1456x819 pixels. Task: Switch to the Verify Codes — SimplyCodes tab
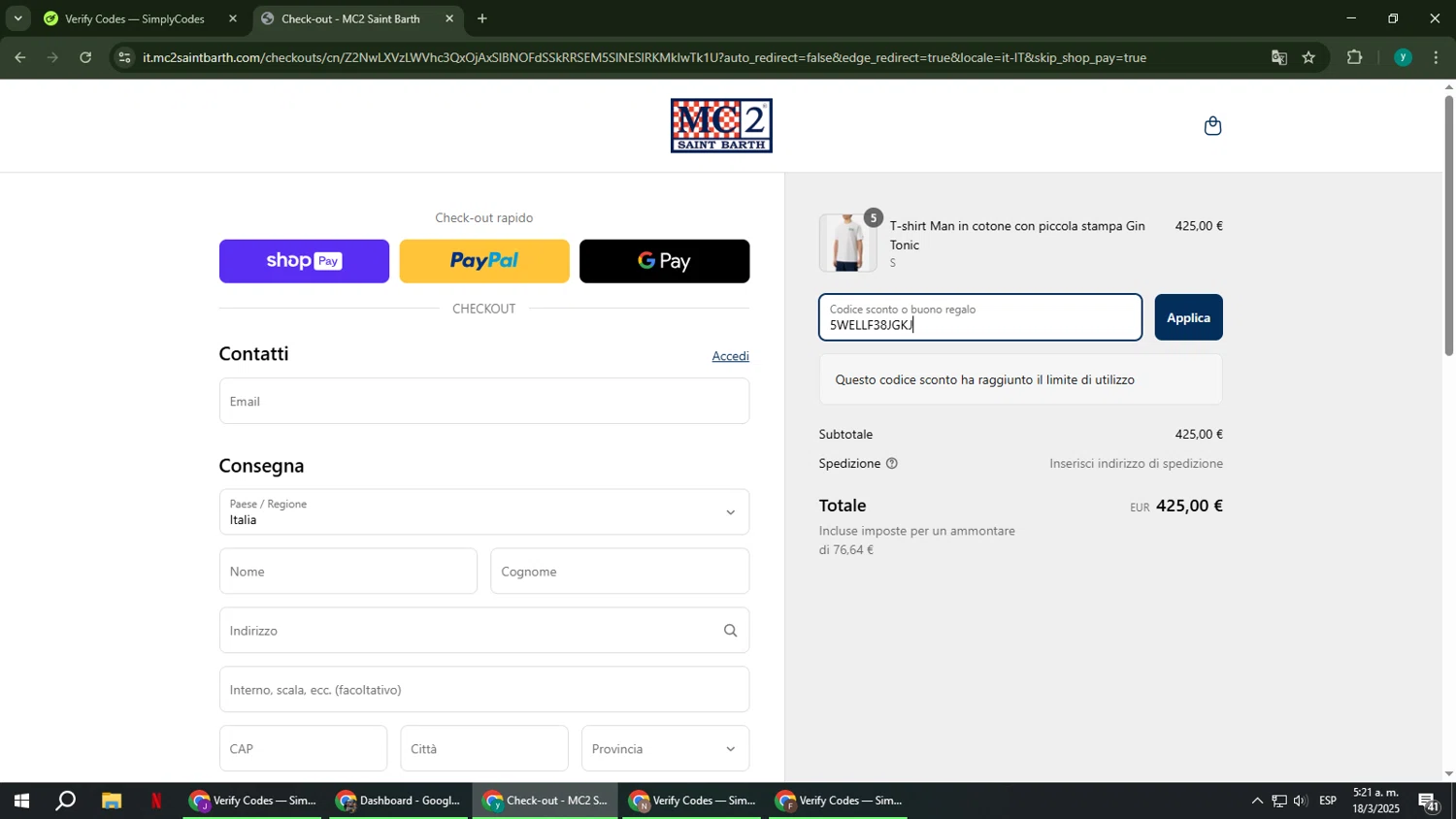[x=134, y=18]
